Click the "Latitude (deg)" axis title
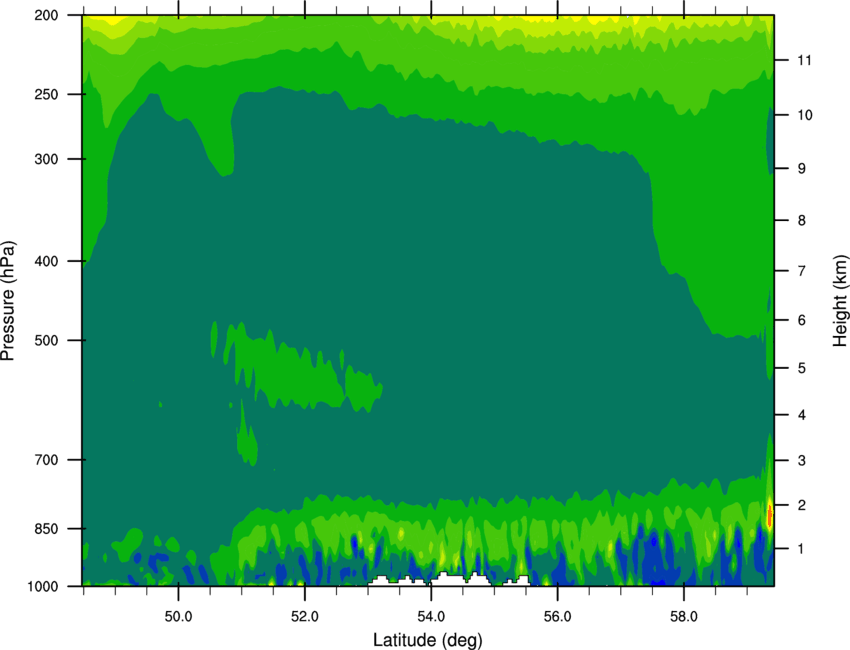 [427, 640]
